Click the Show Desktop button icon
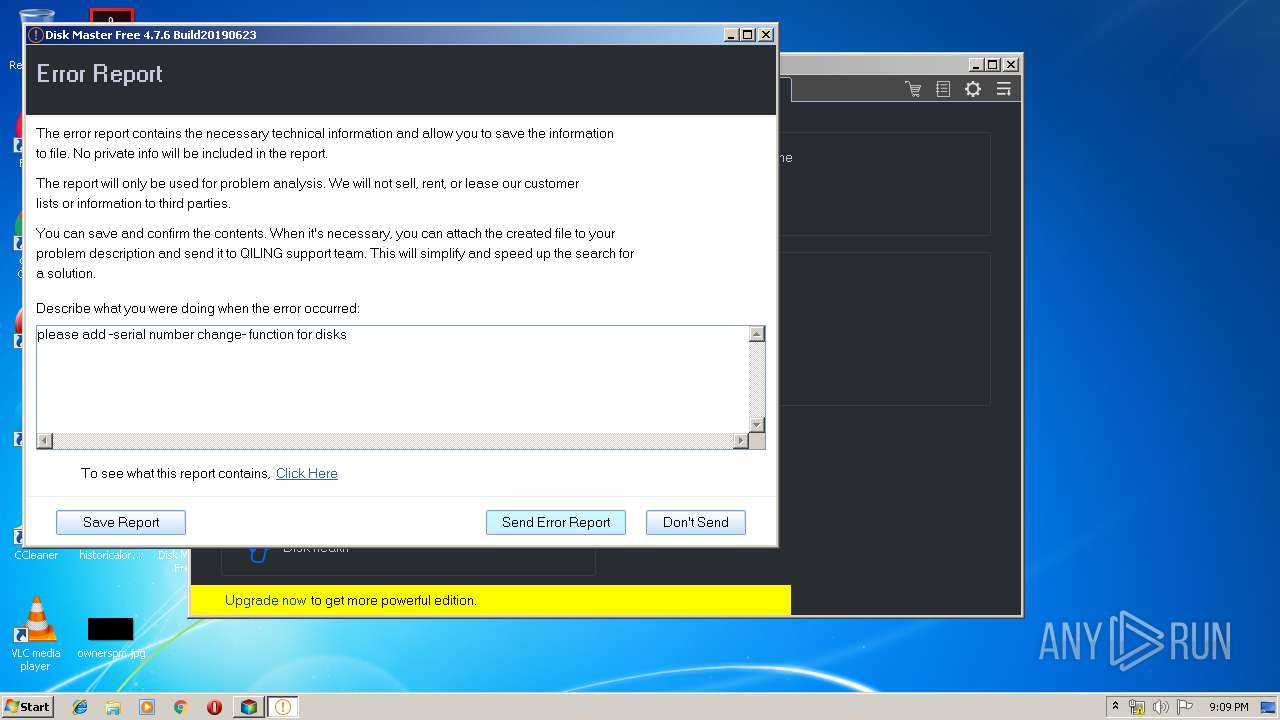Viewport: 1280px width, 720px height. [1269, 707]
